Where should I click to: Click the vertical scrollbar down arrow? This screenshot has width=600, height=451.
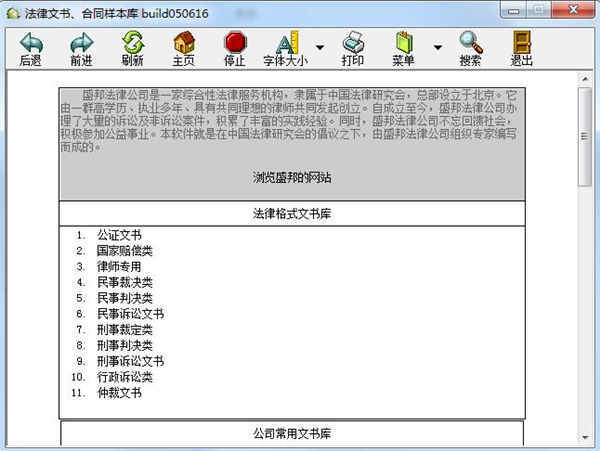pos(585,440)
